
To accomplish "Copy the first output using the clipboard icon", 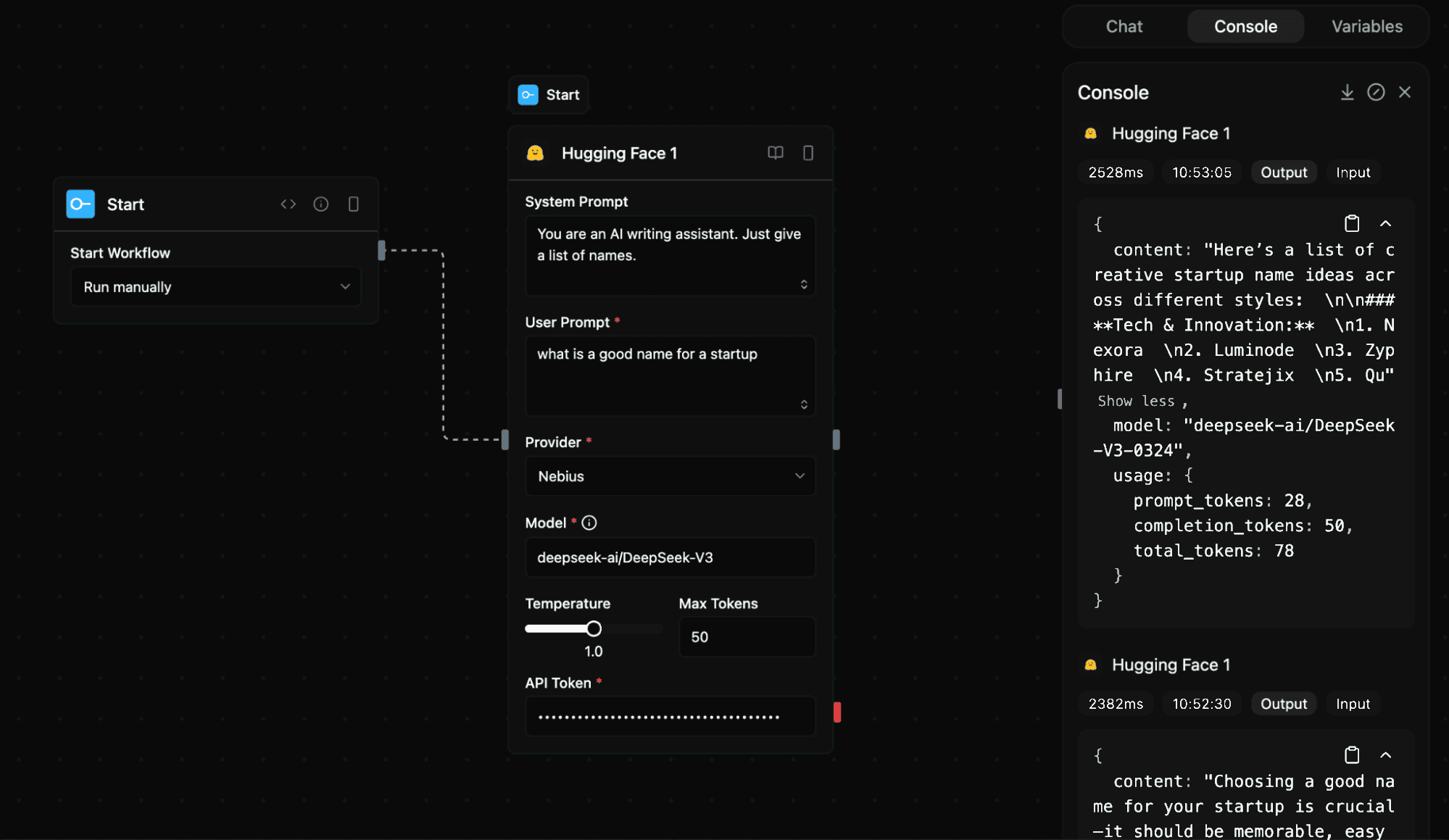I will pyautogui.click(x=1351, y=223).
